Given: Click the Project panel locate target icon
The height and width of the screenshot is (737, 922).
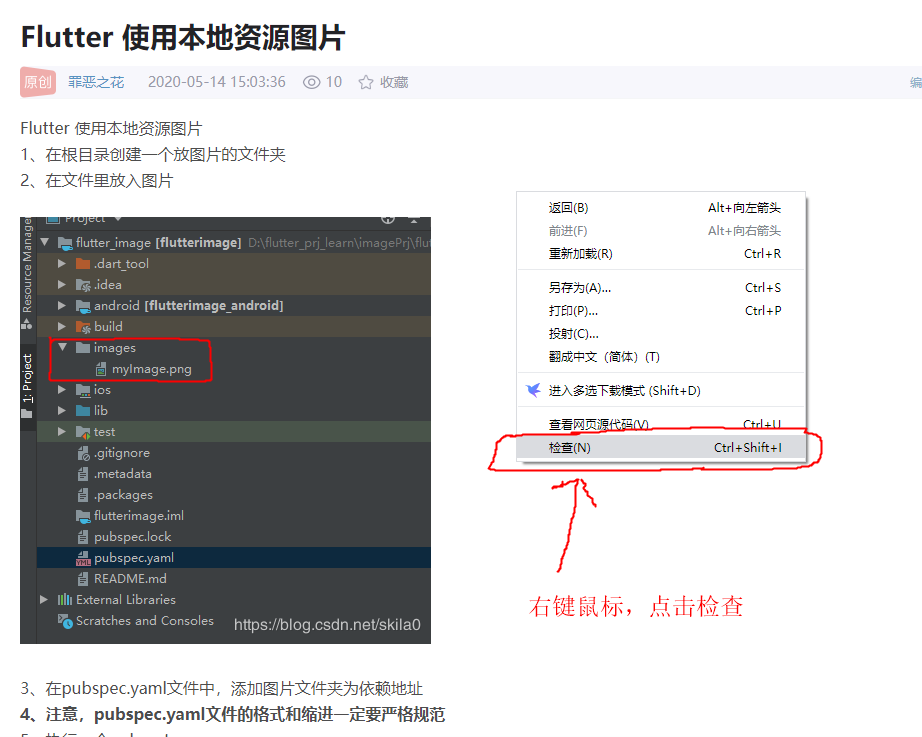Looking at the screenshot, I should (388, 219).
